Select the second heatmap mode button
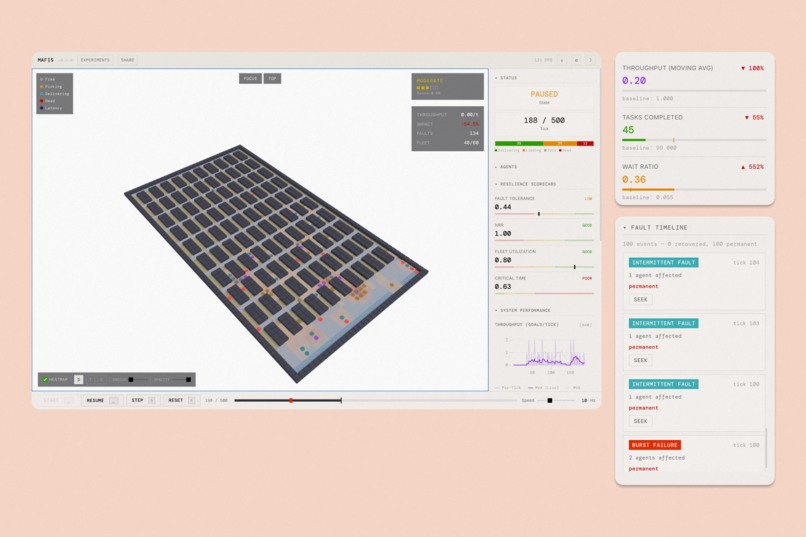The height and width of the screenshot is (537, 806). pos(90,380)
